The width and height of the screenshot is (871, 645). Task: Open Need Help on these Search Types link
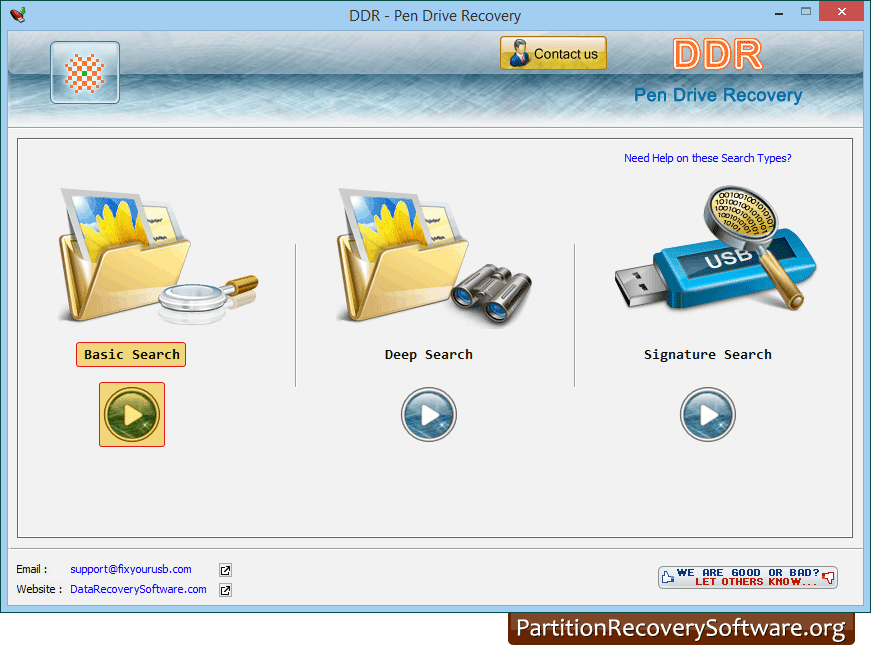tap(708, 158)
